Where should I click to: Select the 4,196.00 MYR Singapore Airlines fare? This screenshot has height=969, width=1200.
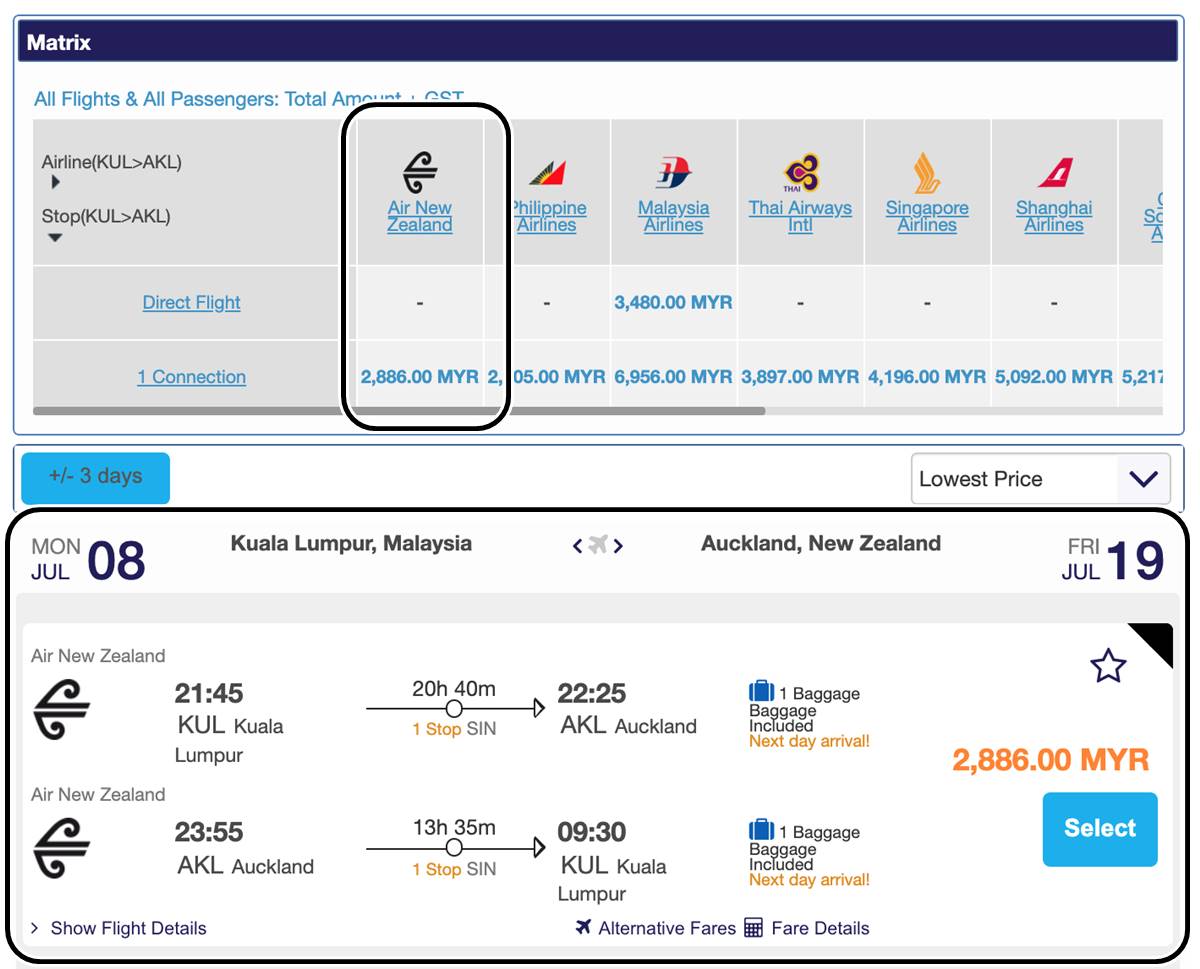(x=927, y=377)
